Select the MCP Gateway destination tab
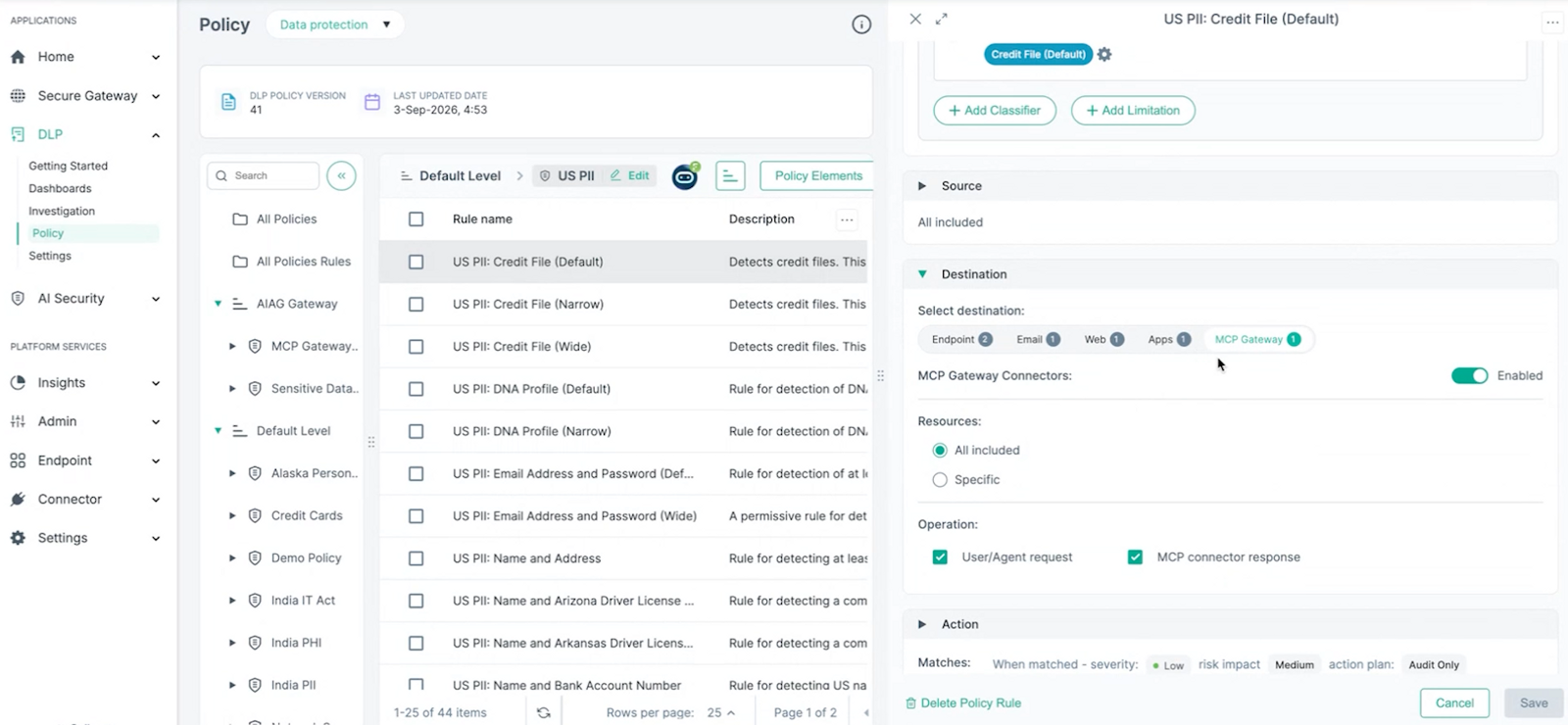The image size is (1568, 725). pyautogui.click(x=1257, y=340)
